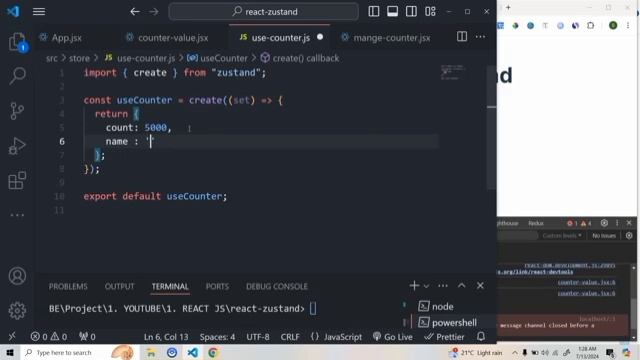
Task: Open the DEBUG CONSOLE tab
Action: coord(277,287)
